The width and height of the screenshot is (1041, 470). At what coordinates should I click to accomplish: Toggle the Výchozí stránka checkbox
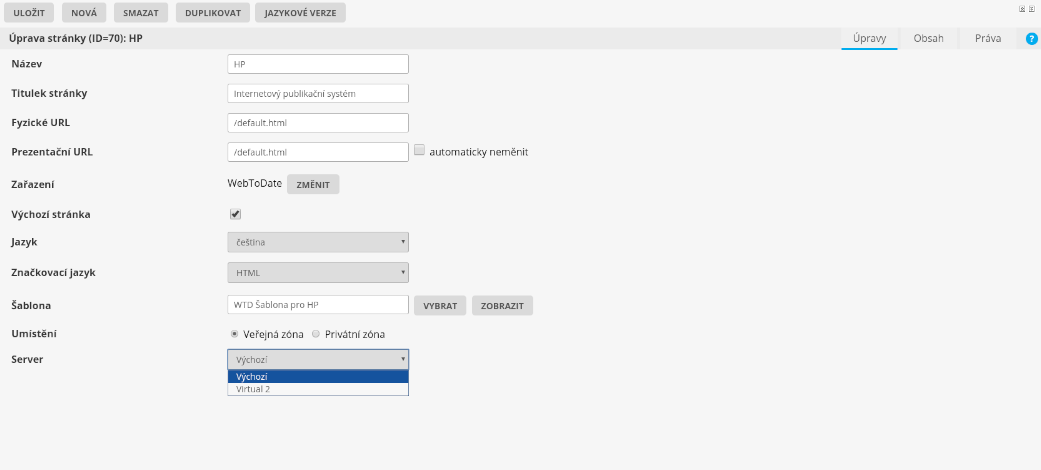(235, 214)
